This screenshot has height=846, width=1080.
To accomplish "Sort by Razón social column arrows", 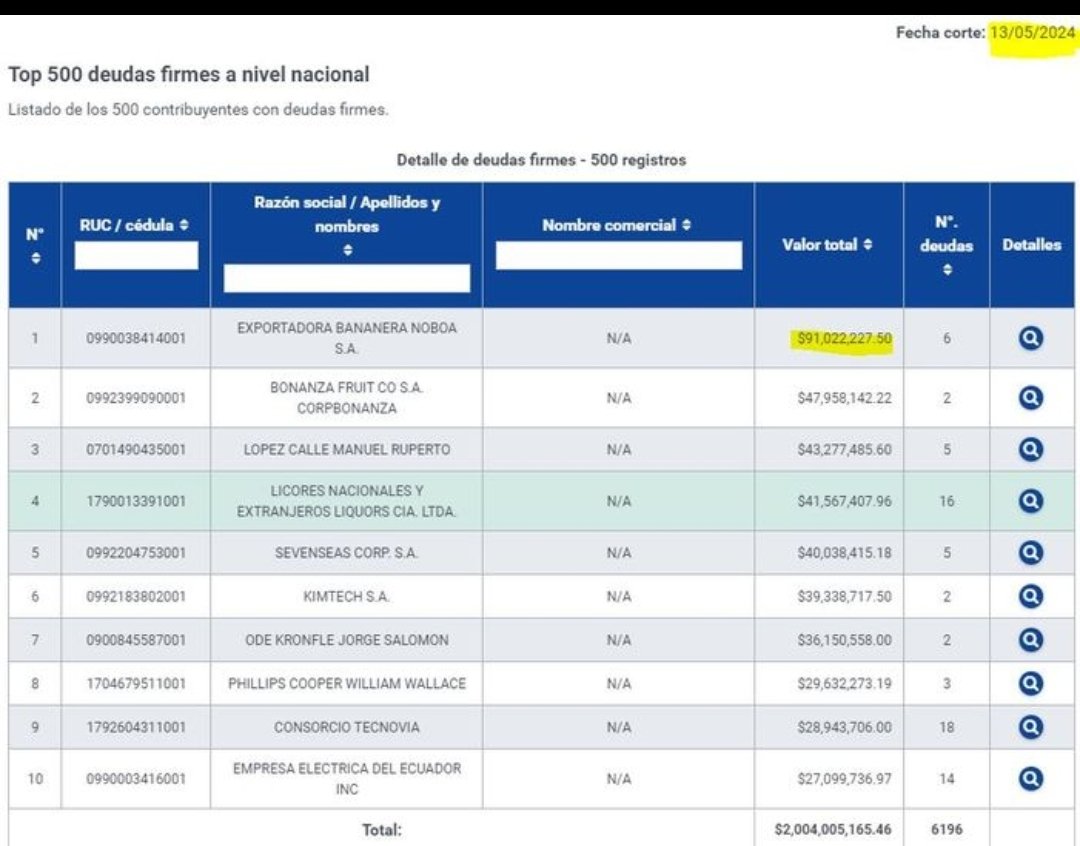I will 348,250.
